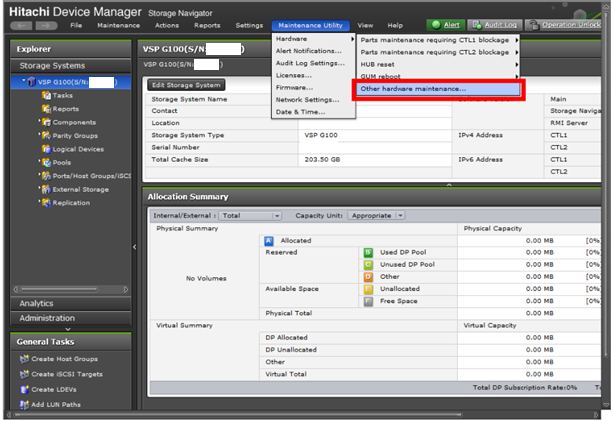Select Other hardware maintenance menu entry
The height and width of the screenshot is (421, 613).
(x=438, y=89)
